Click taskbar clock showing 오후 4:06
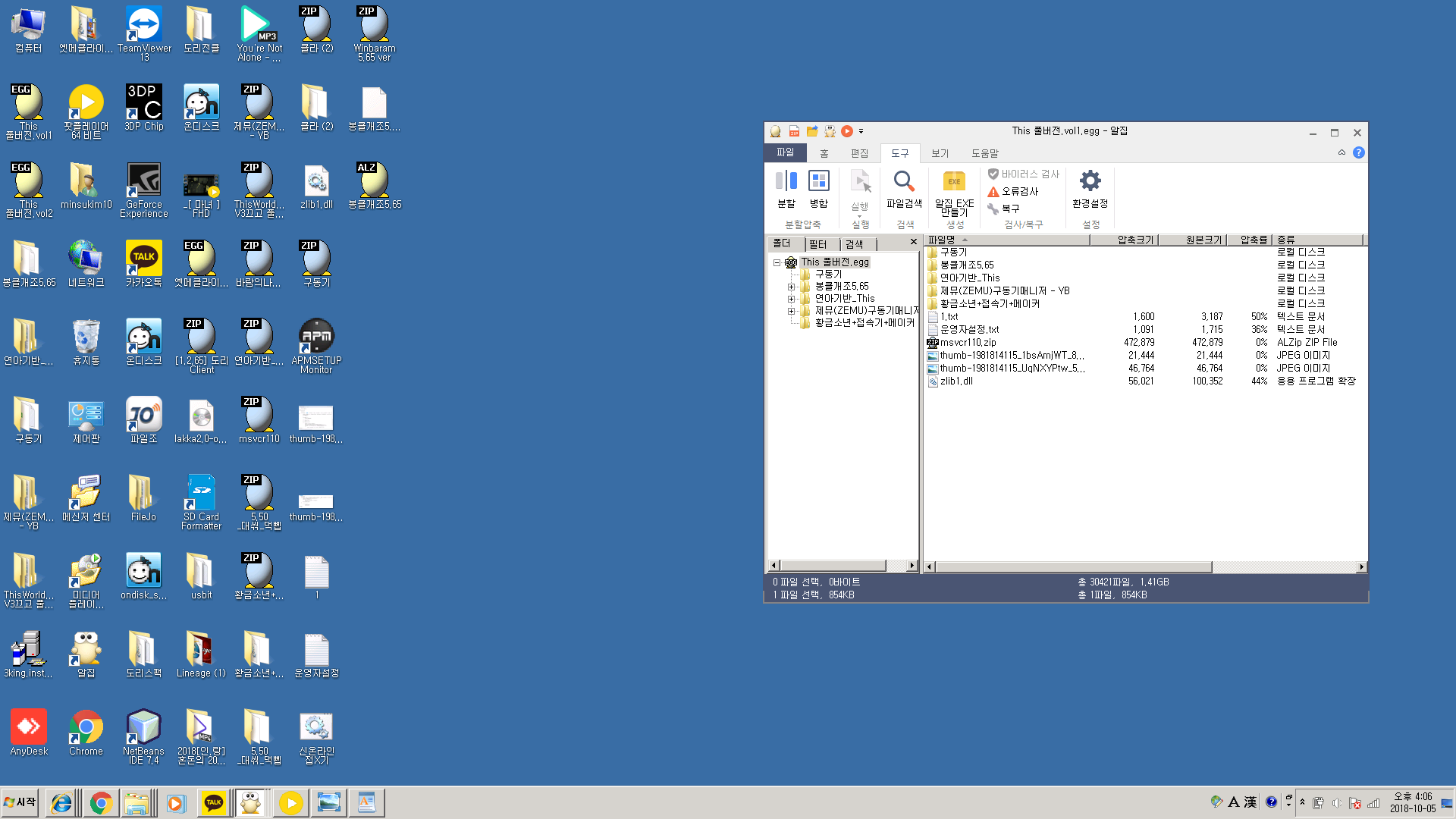The width and height of the screenshot is (1456, 819). pyautogui.click(x=1412, y=802)
